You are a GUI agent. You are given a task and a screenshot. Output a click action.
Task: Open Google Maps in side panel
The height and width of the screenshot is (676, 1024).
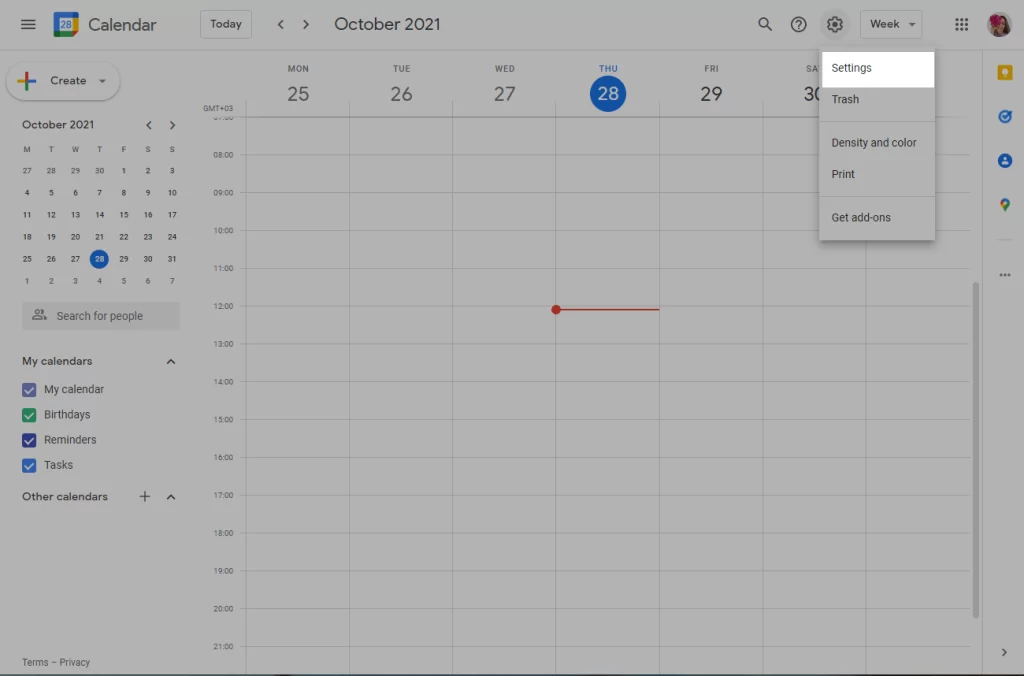tap(1004, 204)
